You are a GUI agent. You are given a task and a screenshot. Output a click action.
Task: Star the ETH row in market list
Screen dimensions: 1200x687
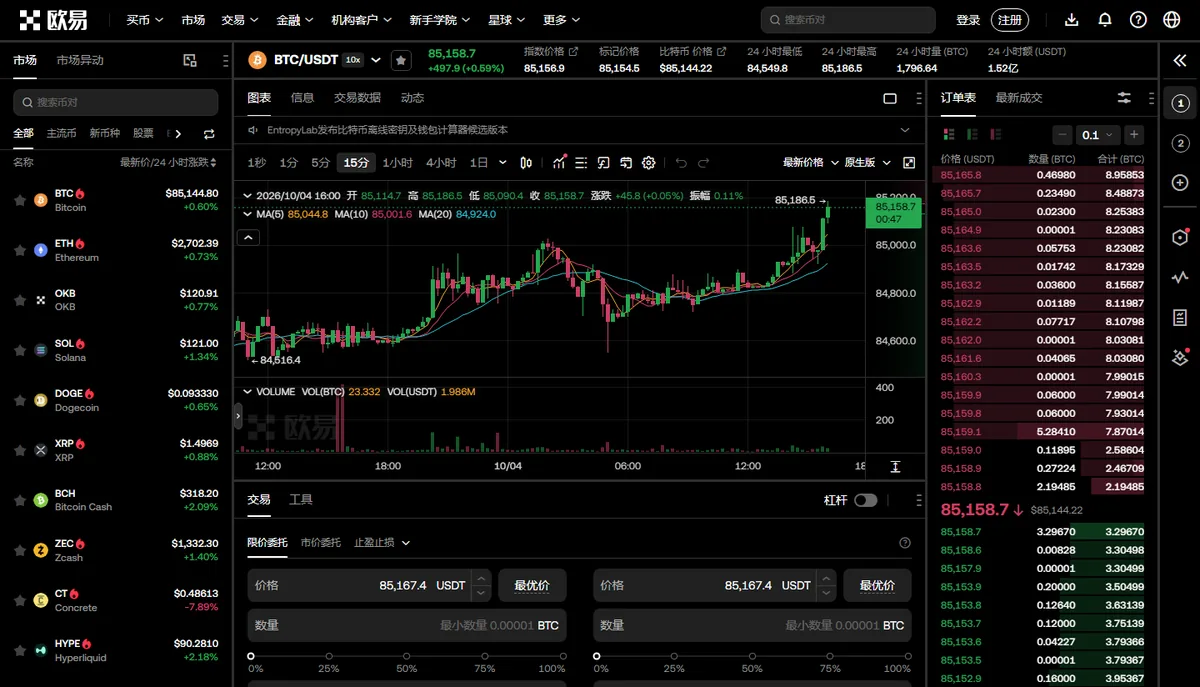point(19,250)
